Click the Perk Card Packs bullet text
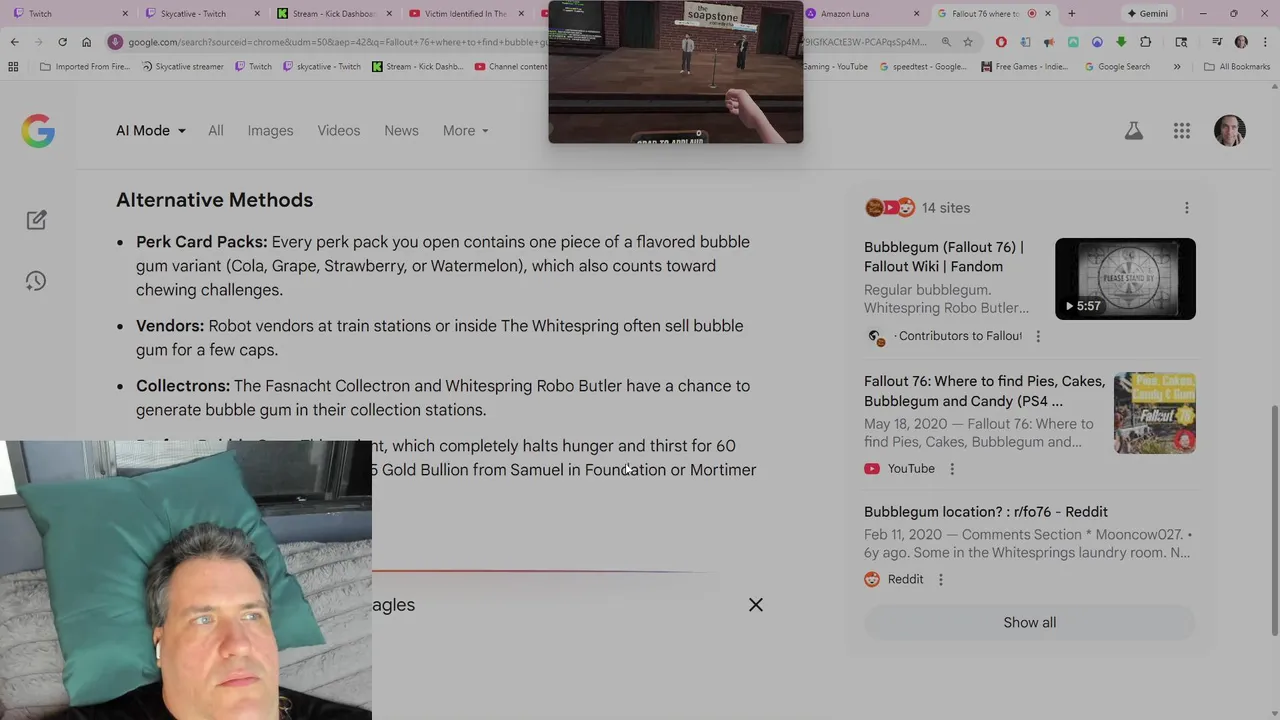The height and width of the screenshot is (720, 1280). pyautogui.click(x=443, y=266)
